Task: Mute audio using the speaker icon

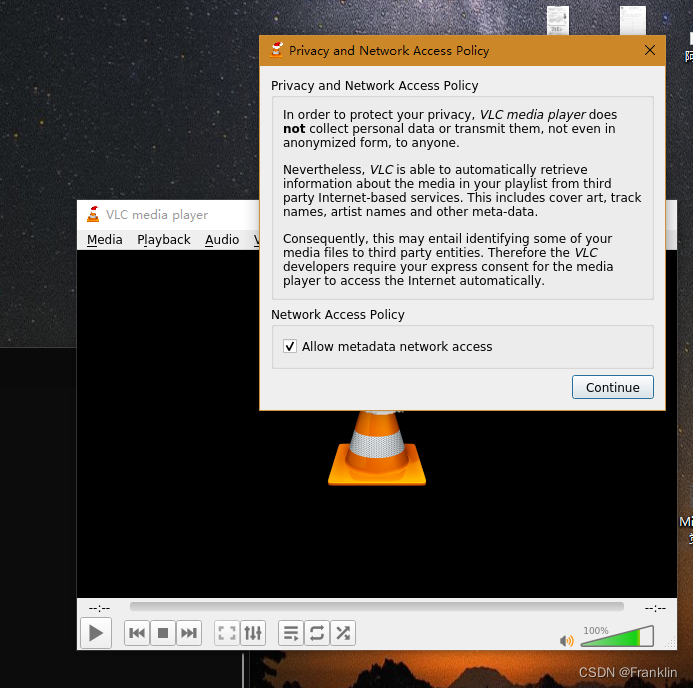Action: [x=567, y=640]
